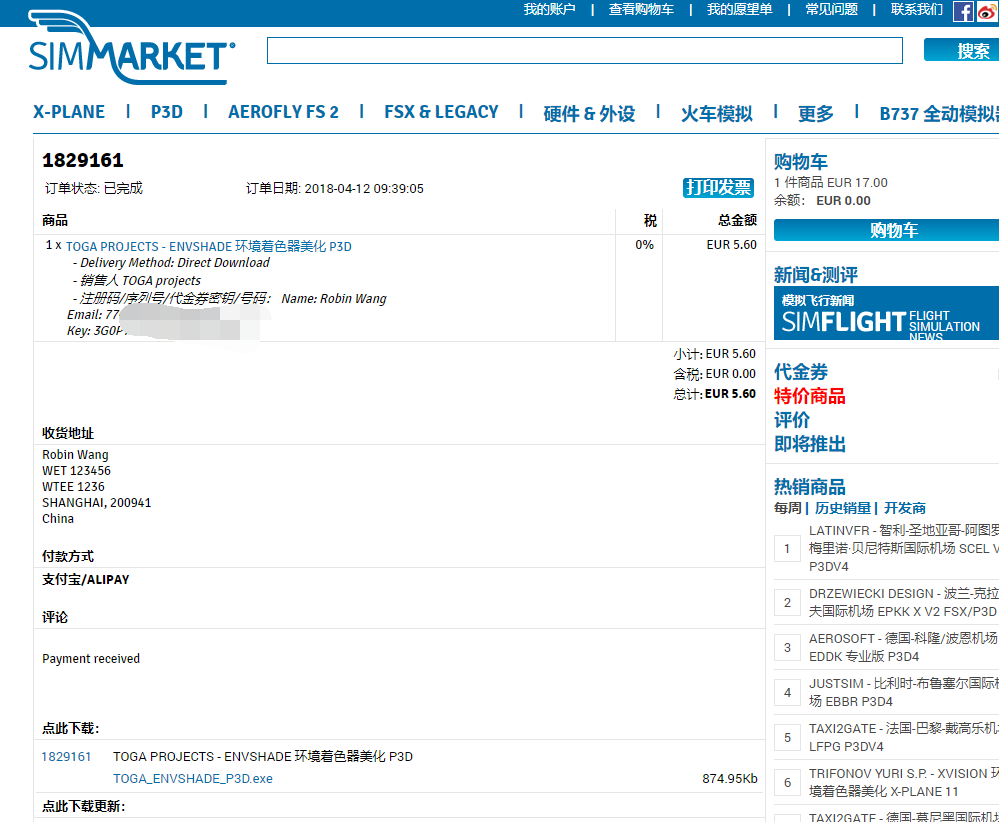The width and height of the screenshot is (999, 822).
Task: Open the 购物车 sidebar heading
Action: 801,161
